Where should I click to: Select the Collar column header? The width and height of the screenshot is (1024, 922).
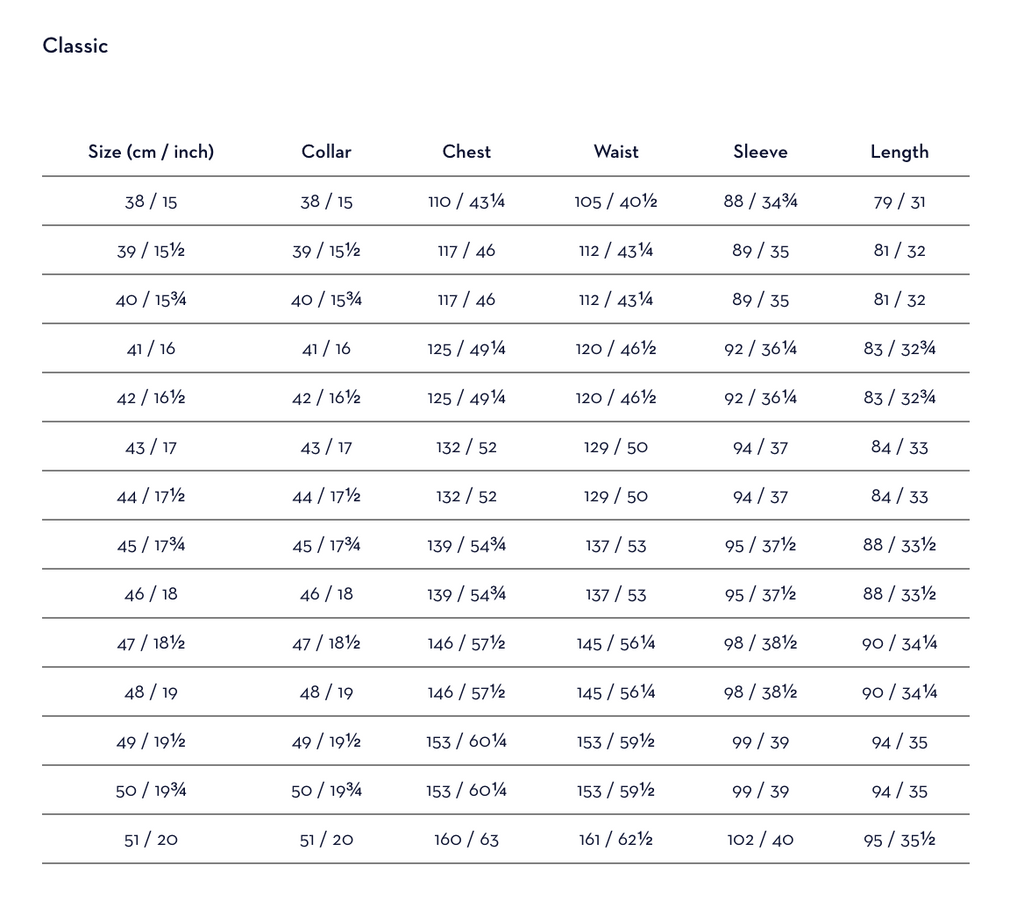pos(326,152)
